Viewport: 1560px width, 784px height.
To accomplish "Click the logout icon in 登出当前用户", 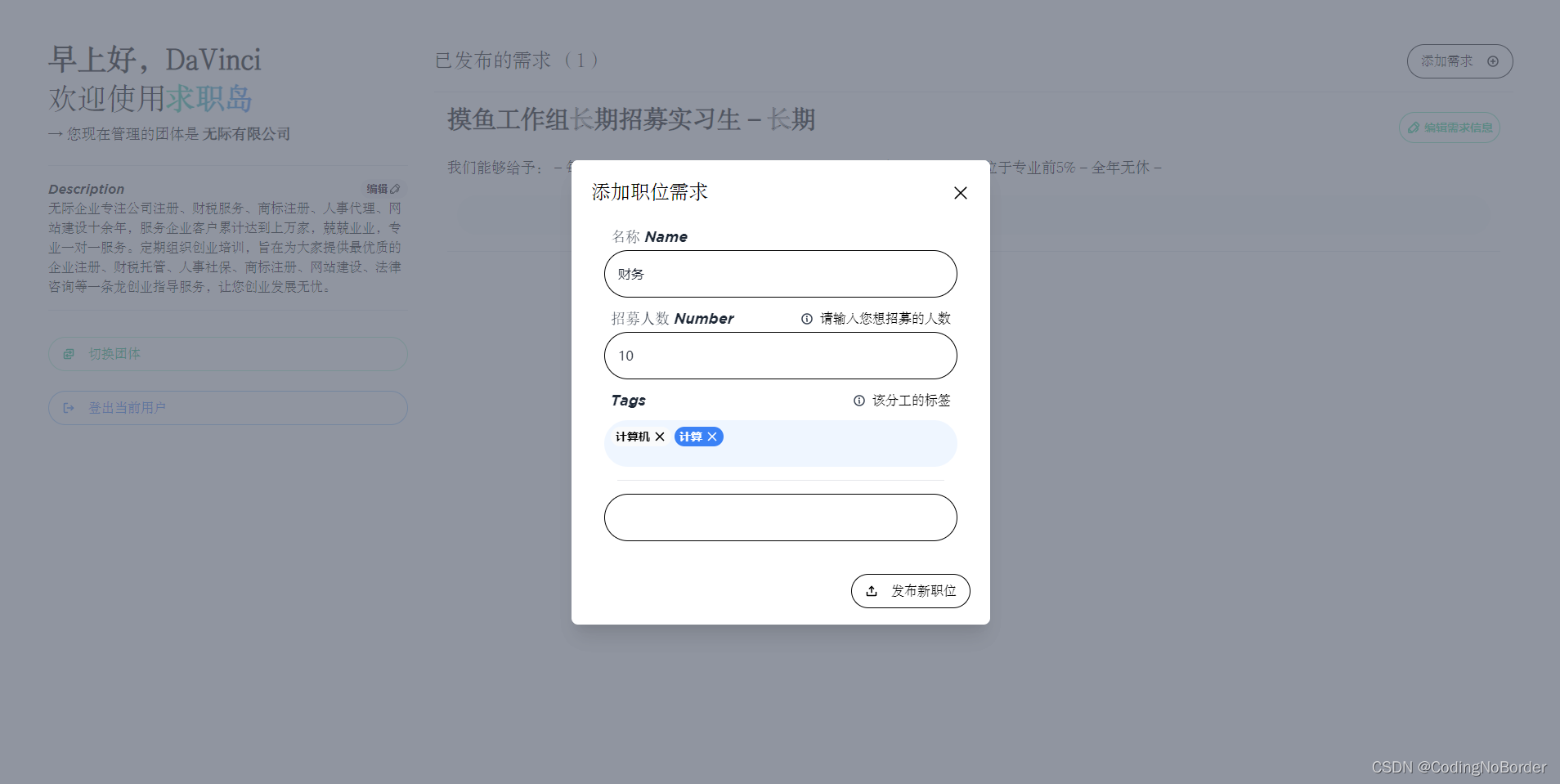I will point(69,408).
